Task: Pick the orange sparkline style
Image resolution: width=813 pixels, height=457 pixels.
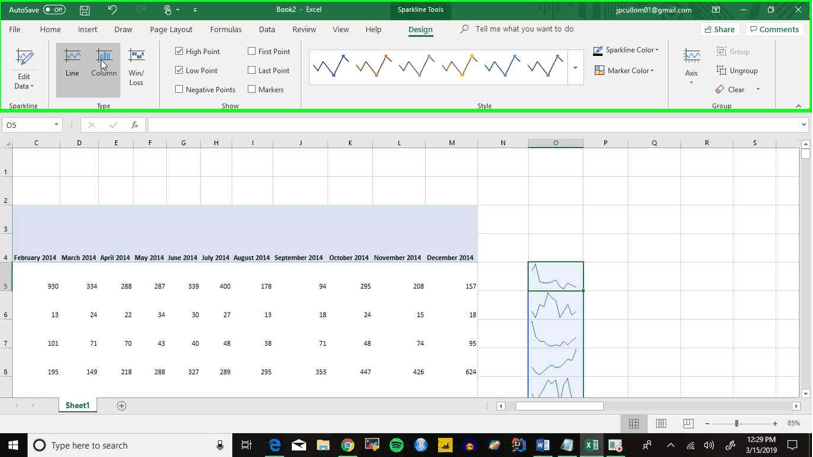Action: point(374,67)
